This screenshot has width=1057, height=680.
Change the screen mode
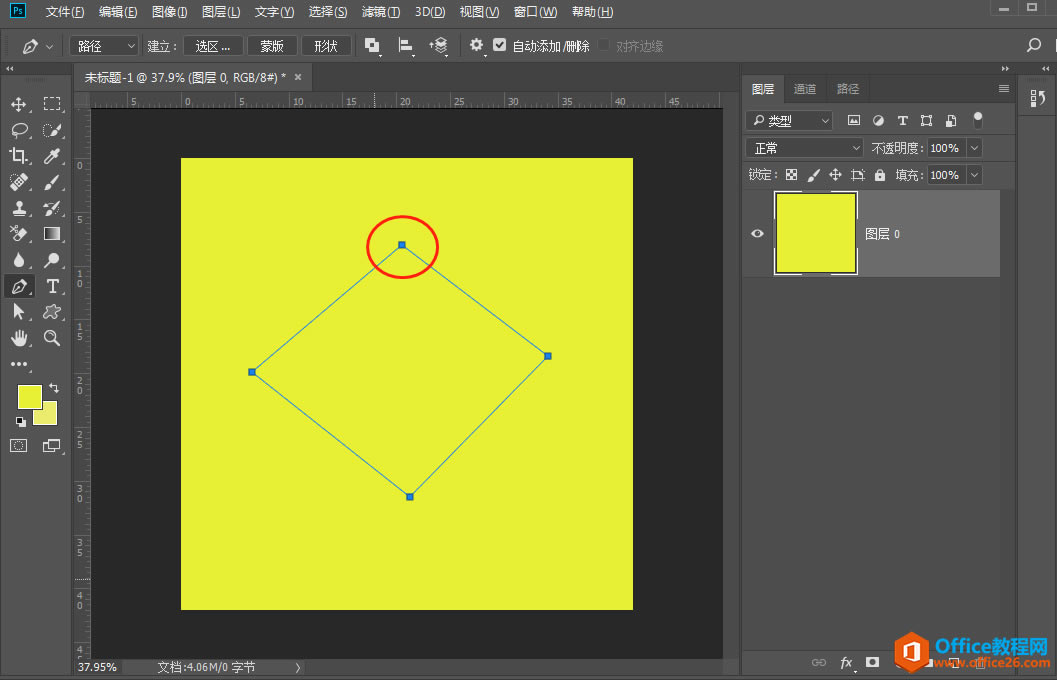pos(52,445)
